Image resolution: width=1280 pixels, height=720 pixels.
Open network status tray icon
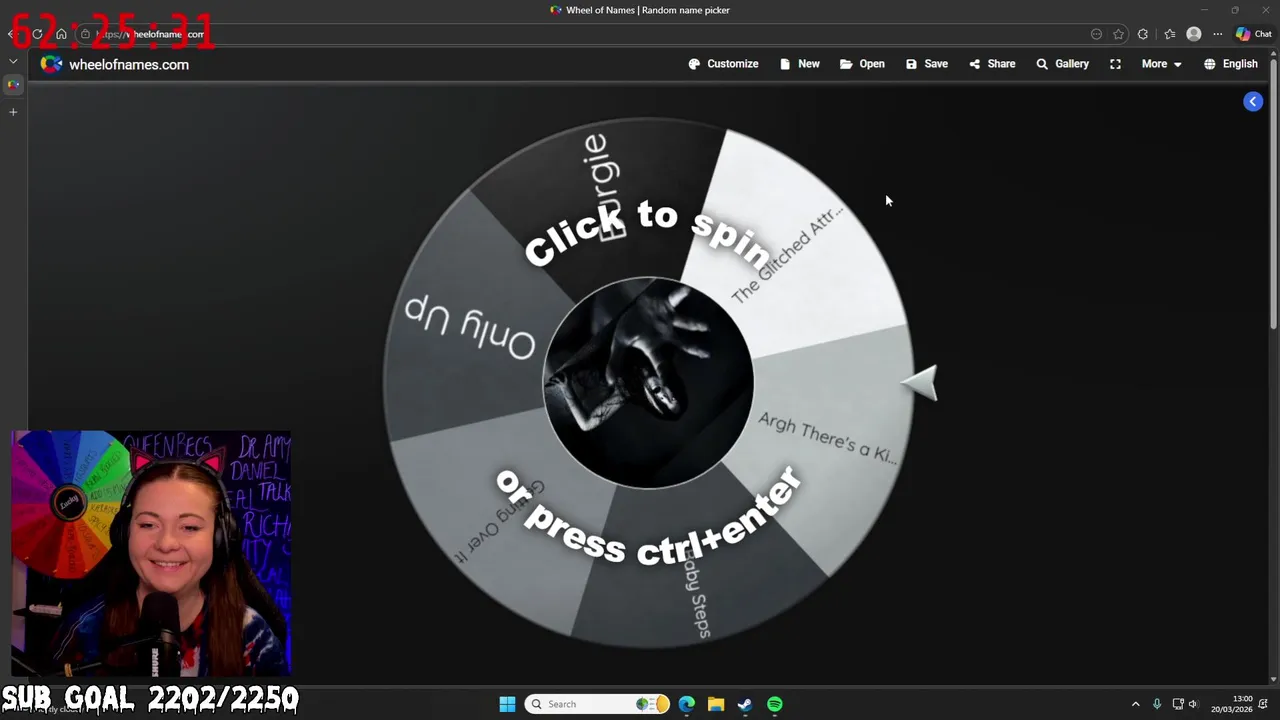1178,704
